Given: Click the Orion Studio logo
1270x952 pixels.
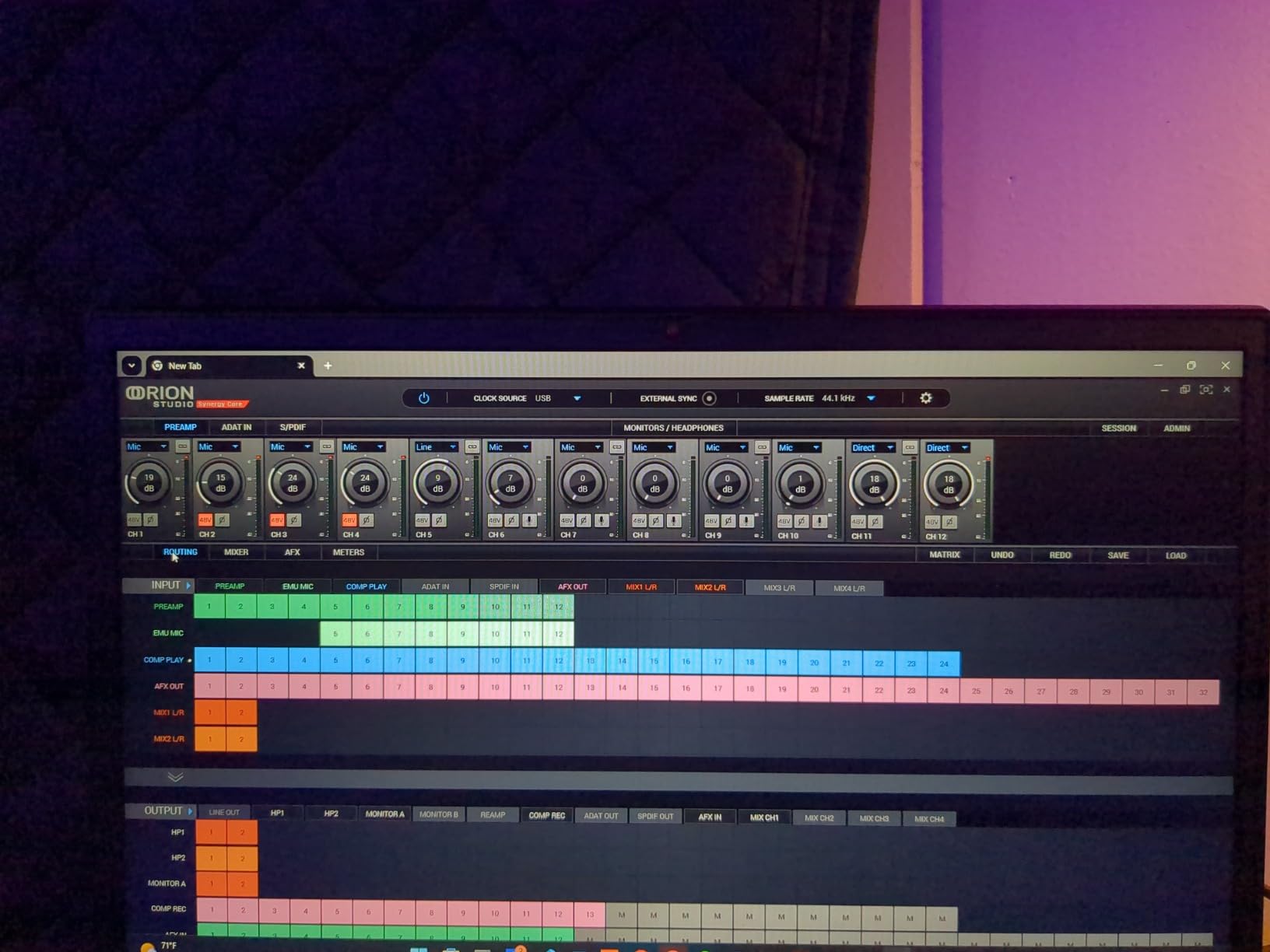Looking at the screenshot, I should coord(185,397).
